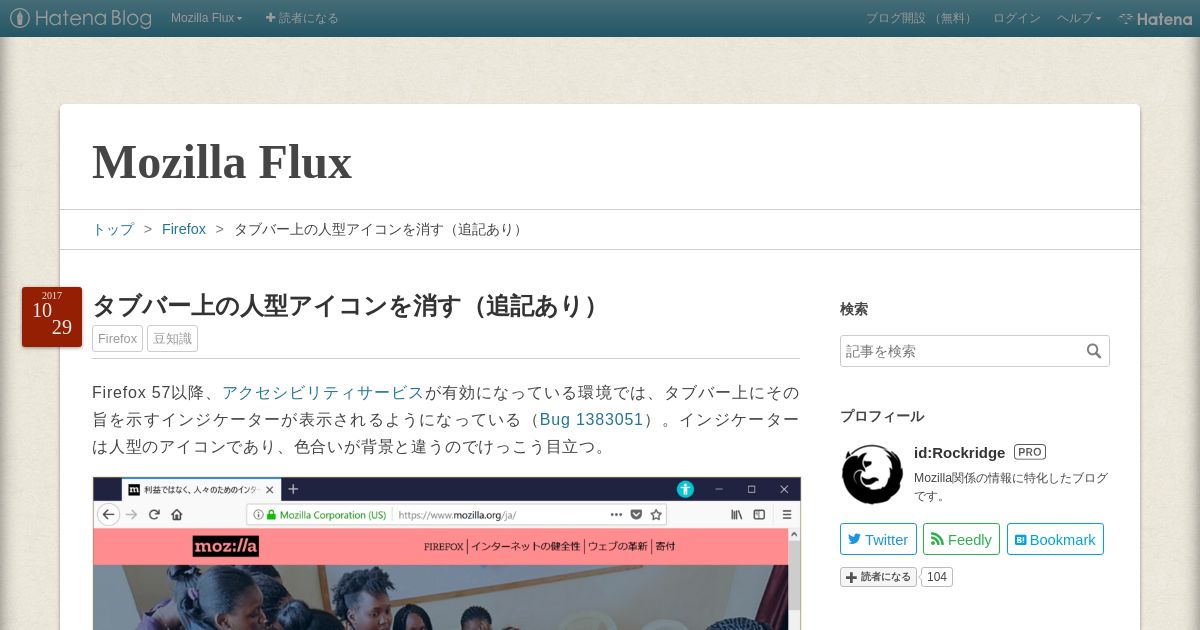Click the 読者になる button in top bar
This screenshot has height=630, width=1200.
coord(302,18)
